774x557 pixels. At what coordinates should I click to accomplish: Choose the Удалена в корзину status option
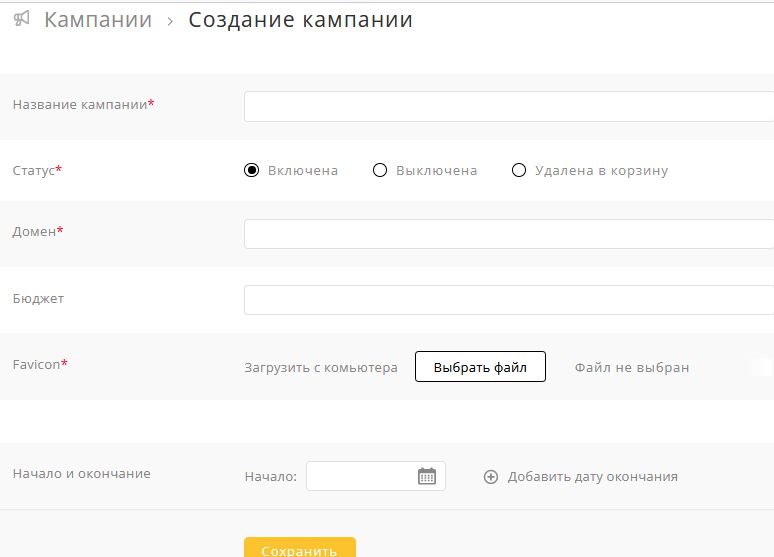tap(519, 170)
